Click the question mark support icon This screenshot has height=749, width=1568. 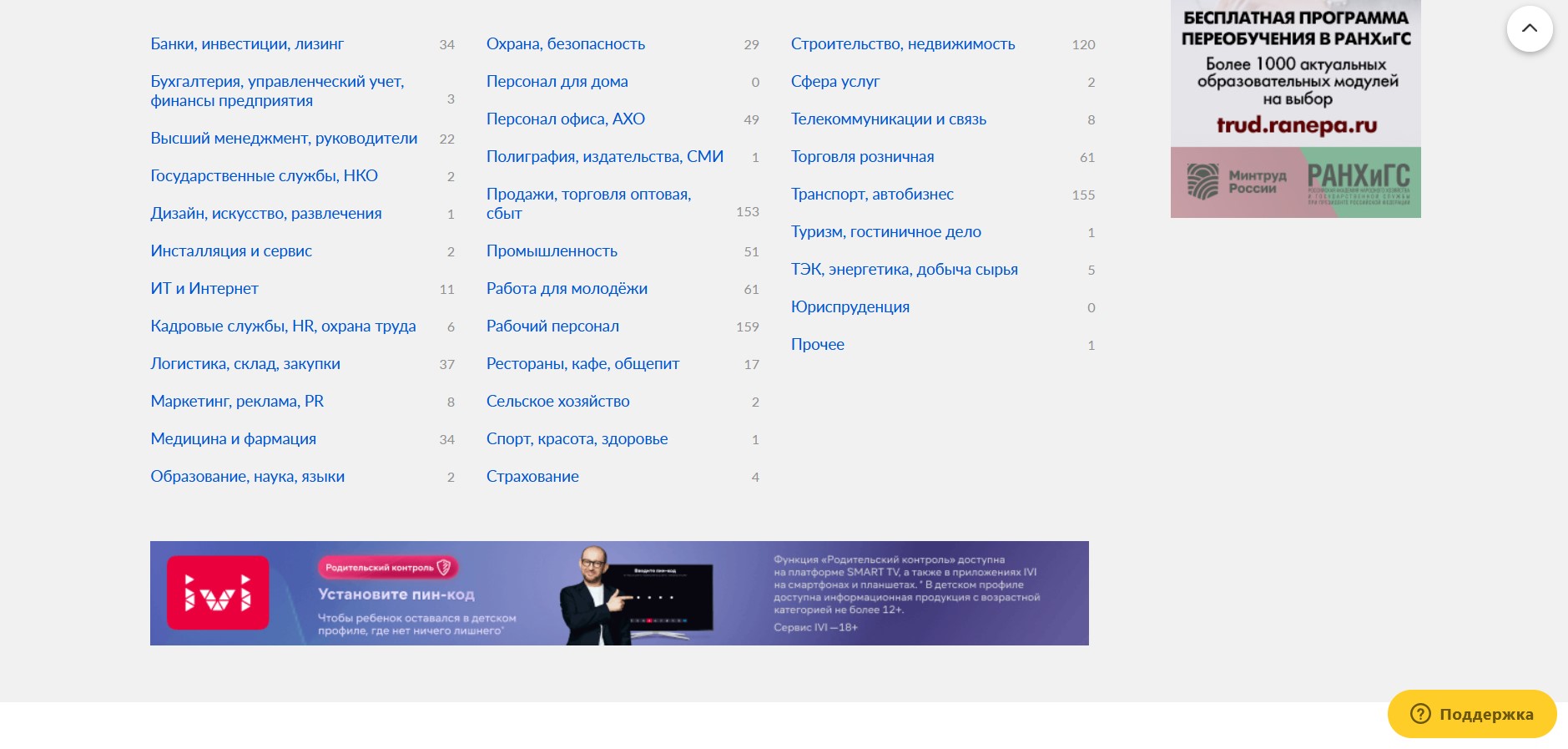[1419, 714]
